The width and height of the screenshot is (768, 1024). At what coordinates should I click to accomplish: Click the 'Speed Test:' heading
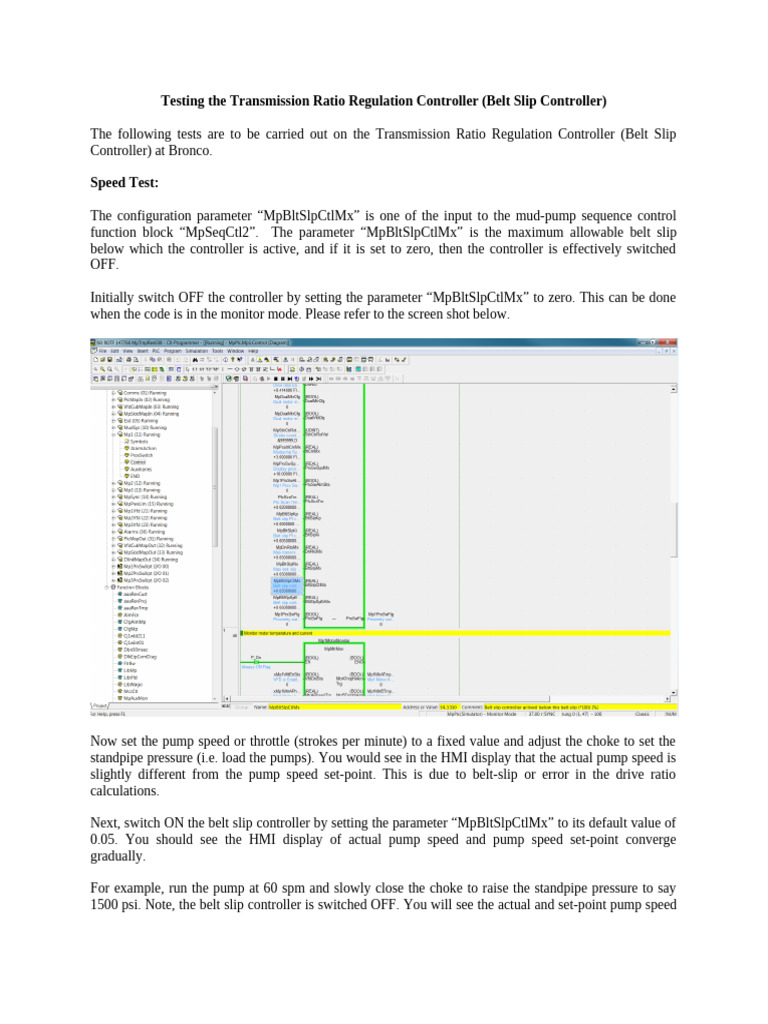(124, 183)
